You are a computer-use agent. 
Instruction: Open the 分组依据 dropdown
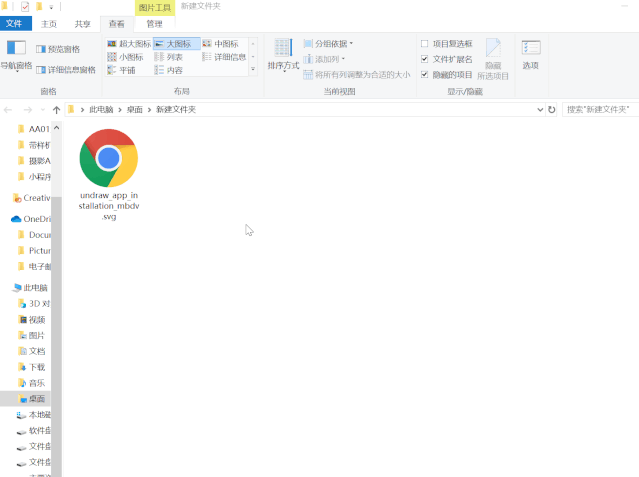tap(328, 44)
